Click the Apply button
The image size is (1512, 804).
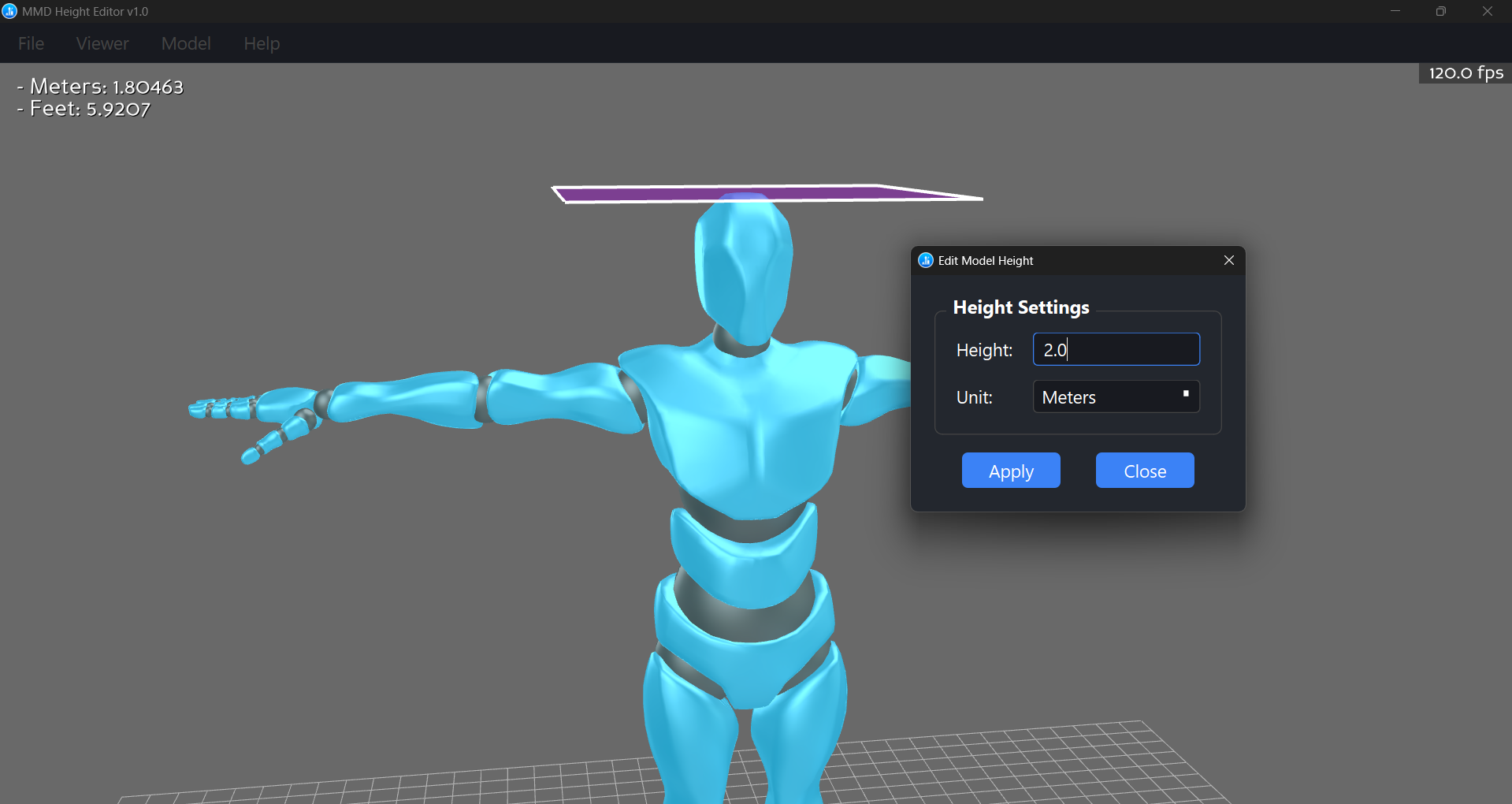tap(1011, 471)
